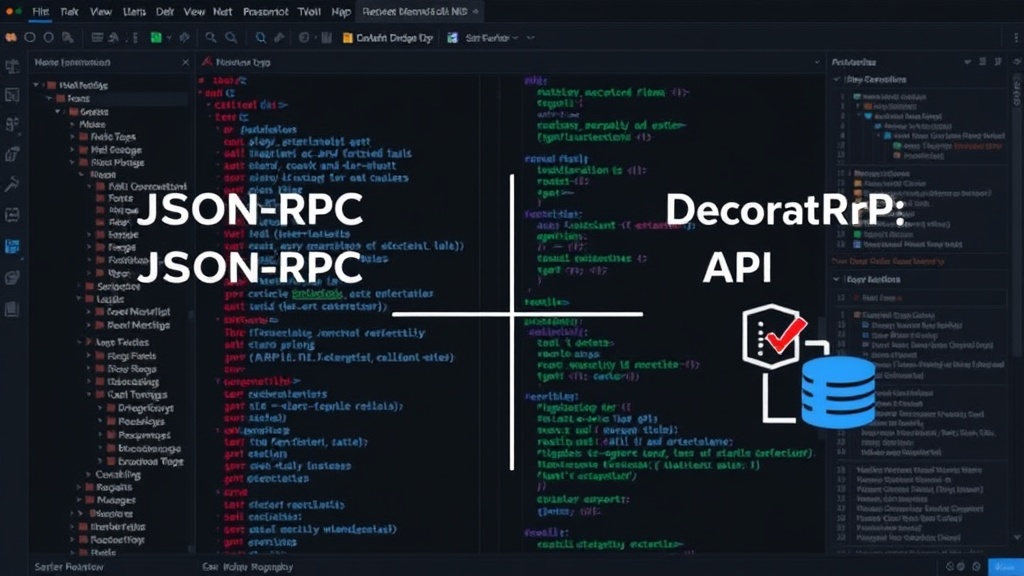This screenshot has width=1024, height=576.
Task: Click the topmost left sidebar structure icon
Action: (12, 67)
